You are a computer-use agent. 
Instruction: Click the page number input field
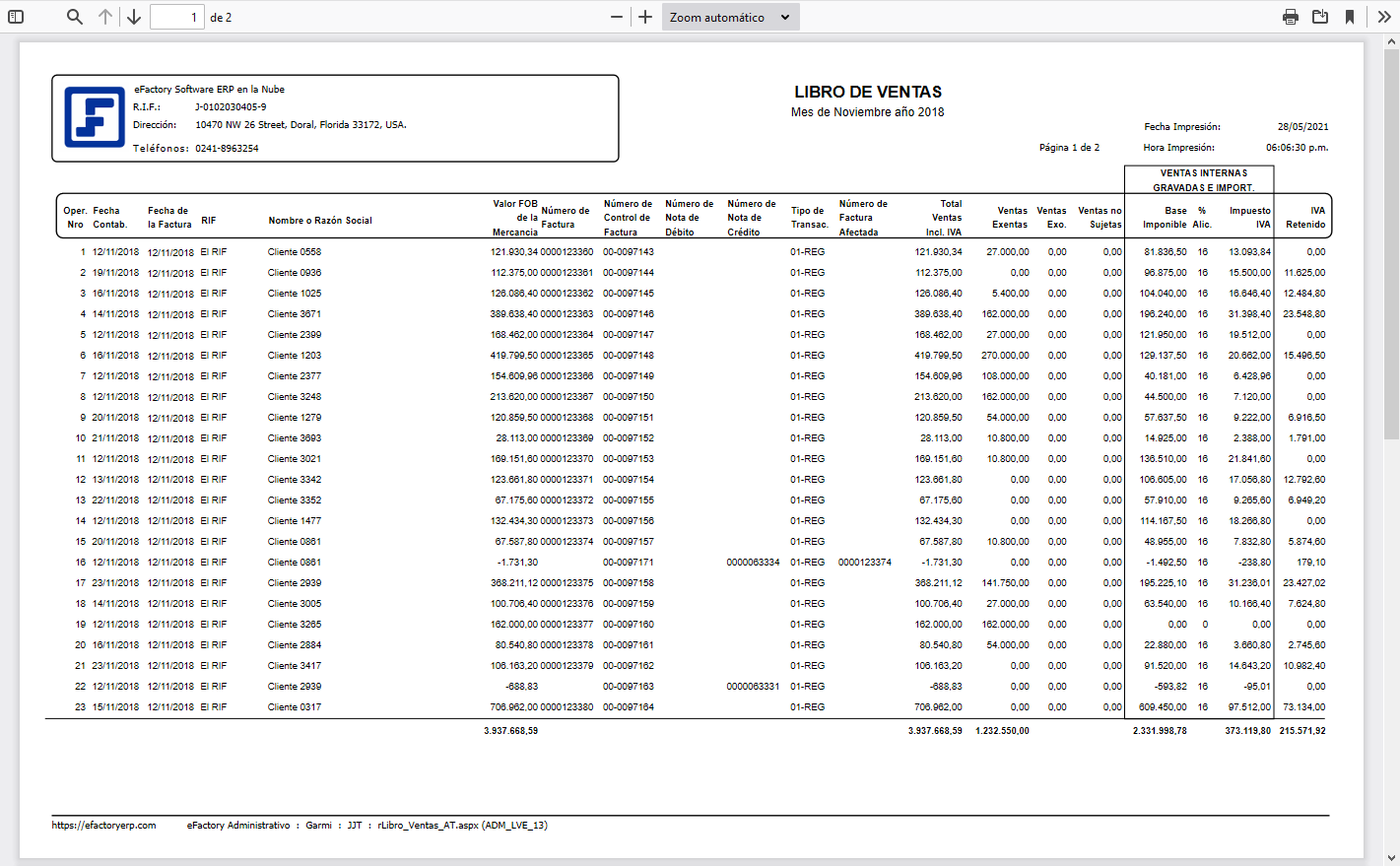176,17
